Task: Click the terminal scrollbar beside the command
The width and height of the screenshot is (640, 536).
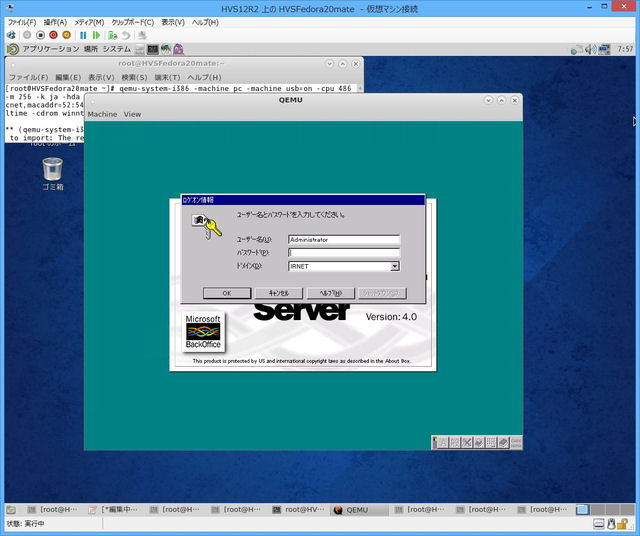Action: click(x=360, y=89)
